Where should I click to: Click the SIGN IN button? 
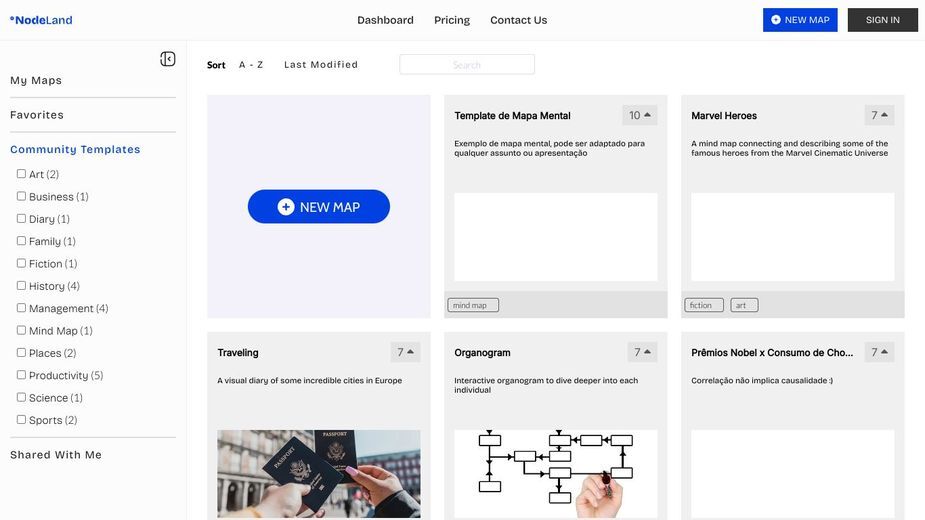click(x=883, y=20)
